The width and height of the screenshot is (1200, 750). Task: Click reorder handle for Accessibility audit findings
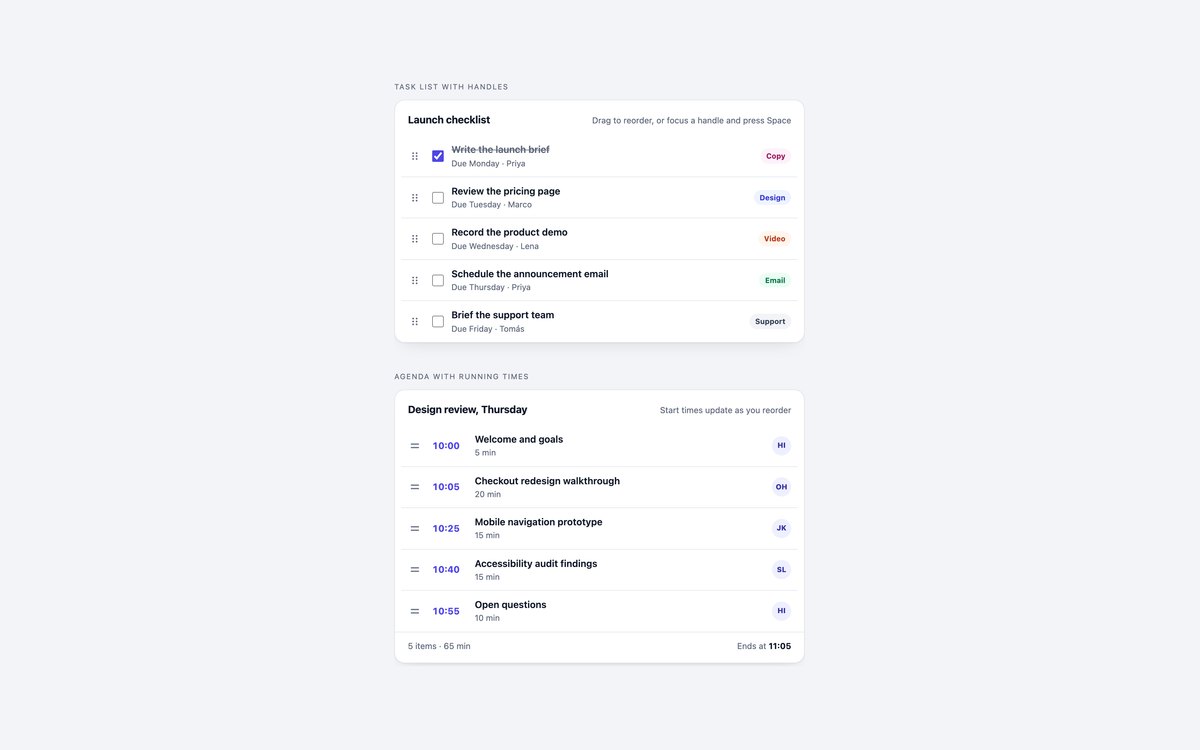click(415, 570)
